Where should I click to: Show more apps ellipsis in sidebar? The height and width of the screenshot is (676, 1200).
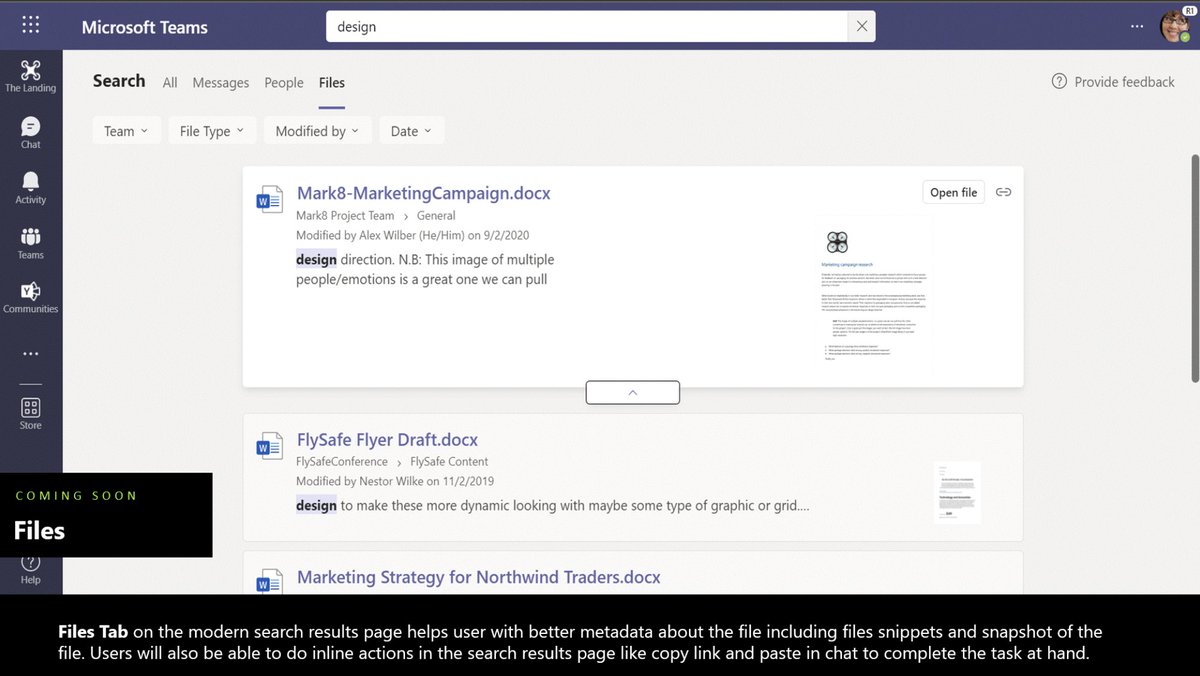pyautogui.click(x=30, y=353)
